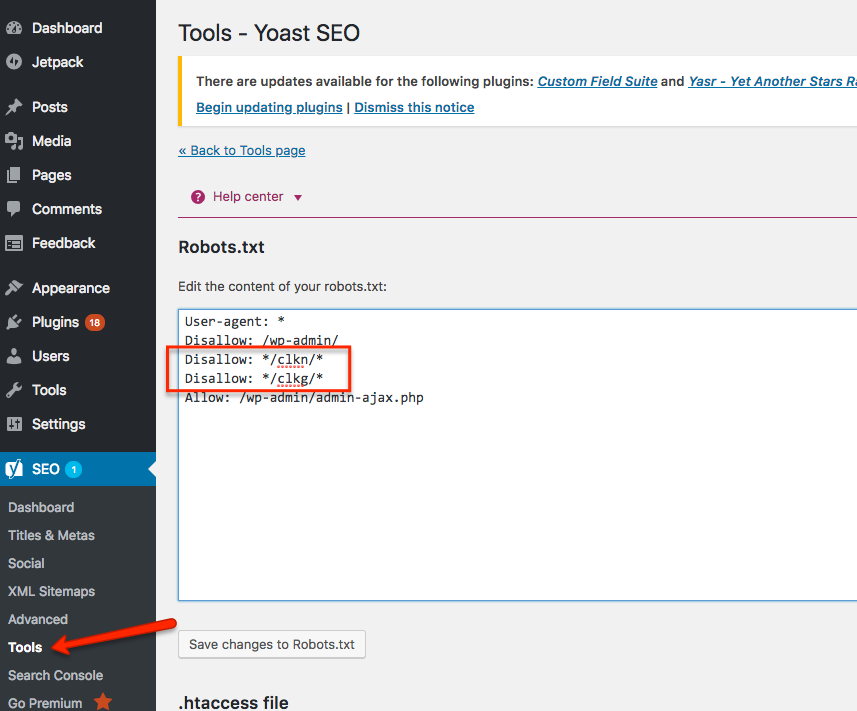Click the Tools wrench icon
Image resolution: width=857 pixels, height=711 pixels.
pyautogui.click(x=14, y=390)
